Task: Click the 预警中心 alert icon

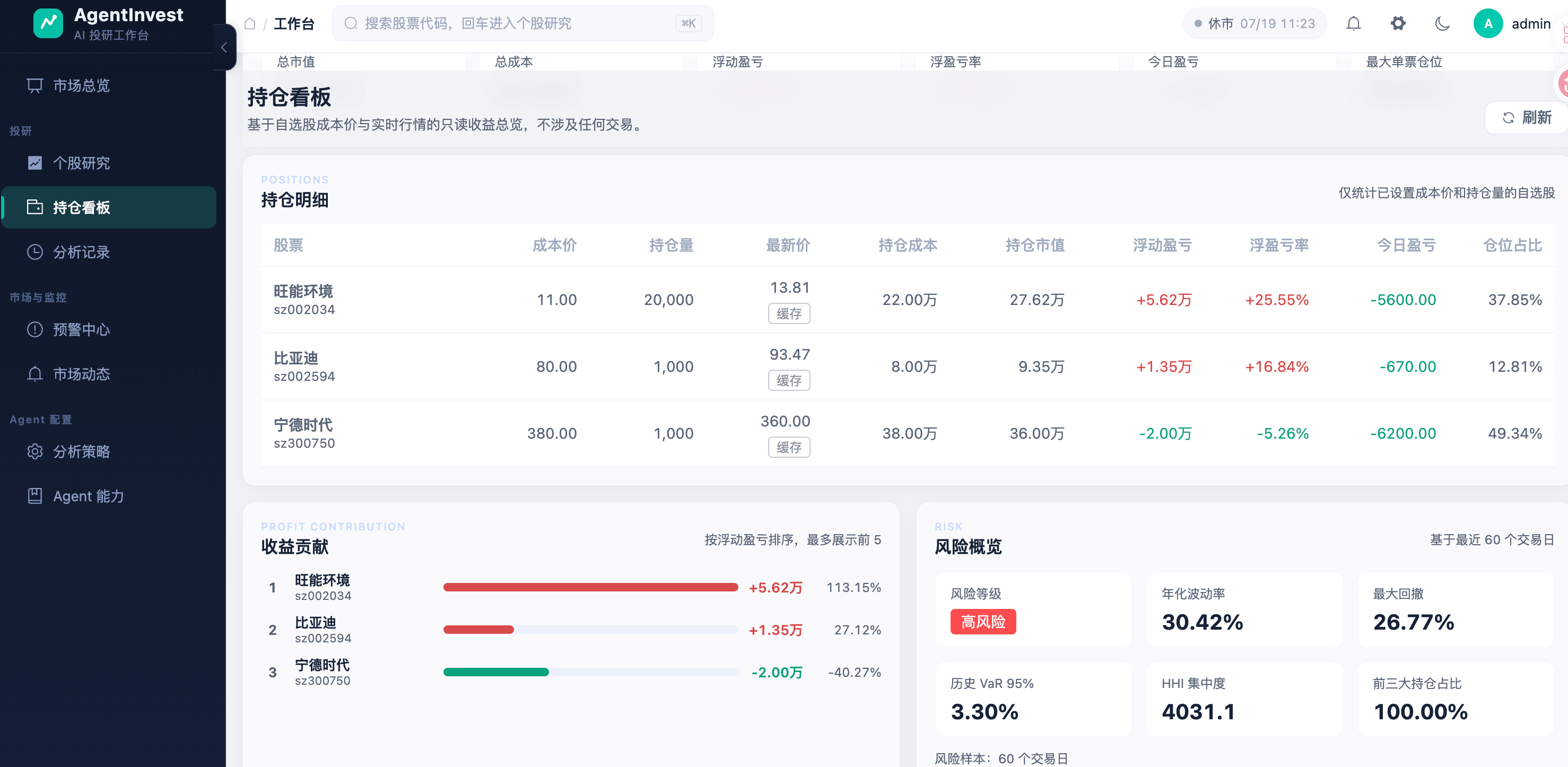Action: (34, 329)
